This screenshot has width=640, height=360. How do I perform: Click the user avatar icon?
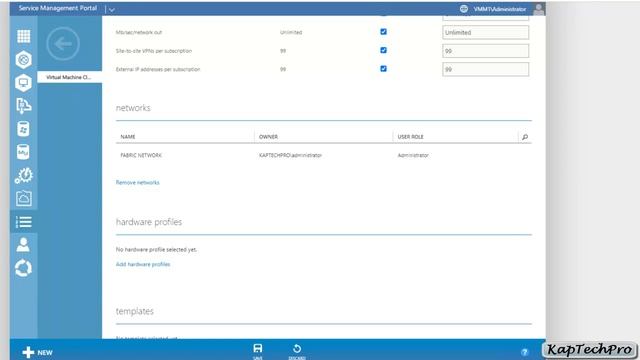pos(539,9)
